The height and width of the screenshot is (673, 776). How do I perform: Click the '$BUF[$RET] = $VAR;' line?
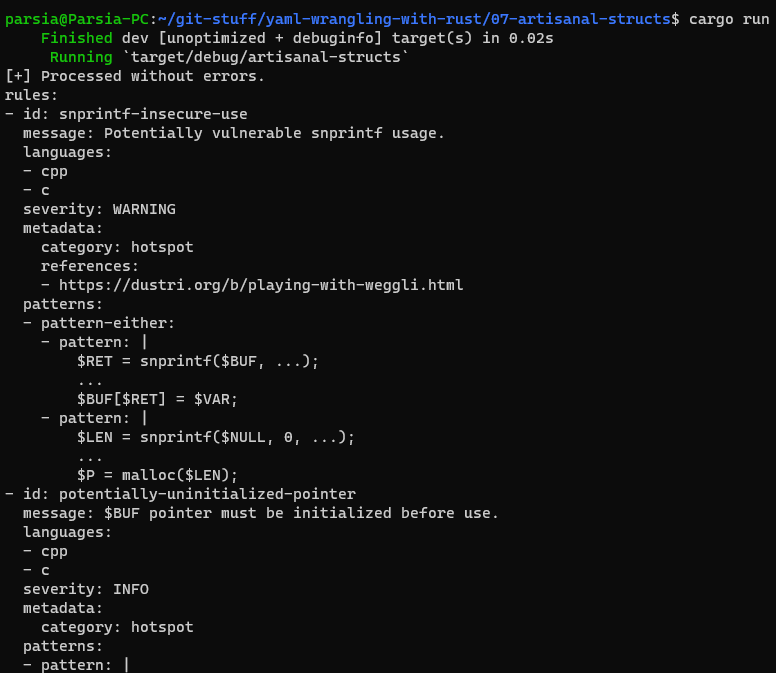coord(157,399)
